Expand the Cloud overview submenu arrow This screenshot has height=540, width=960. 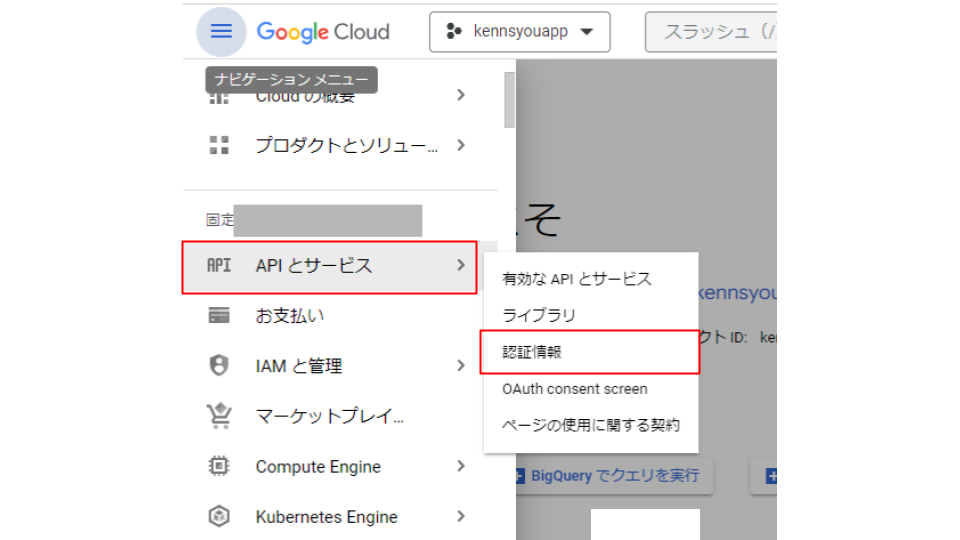(461, 95)
